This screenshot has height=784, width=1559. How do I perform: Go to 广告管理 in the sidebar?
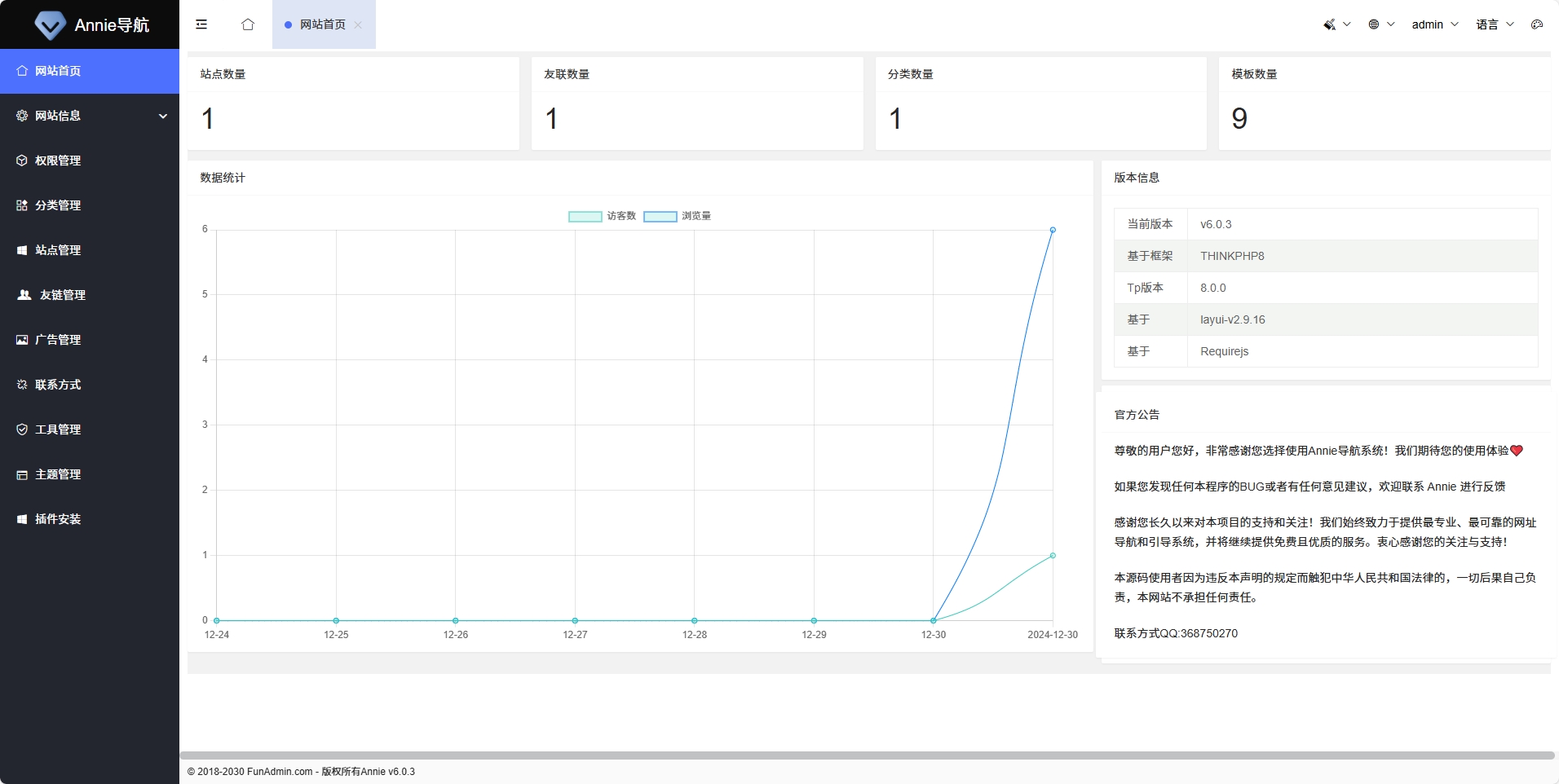pos(58,340)
